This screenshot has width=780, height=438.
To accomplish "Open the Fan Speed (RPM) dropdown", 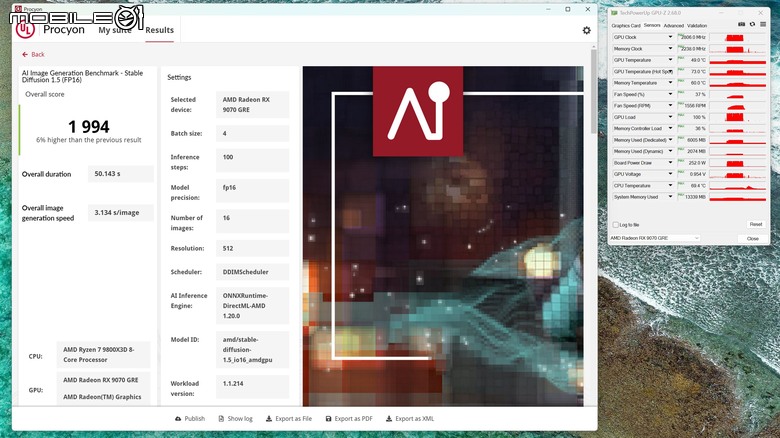I will tap(670, 106).
